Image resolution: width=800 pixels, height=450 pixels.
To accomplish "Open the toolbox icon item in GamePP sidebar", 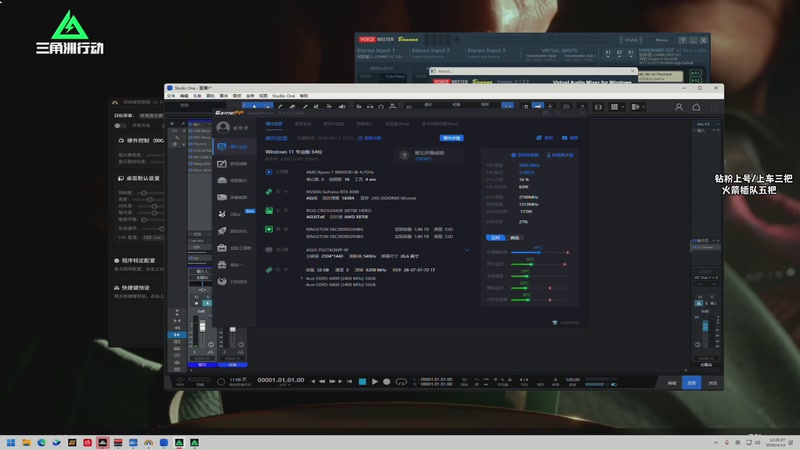I will click(222, 248).
